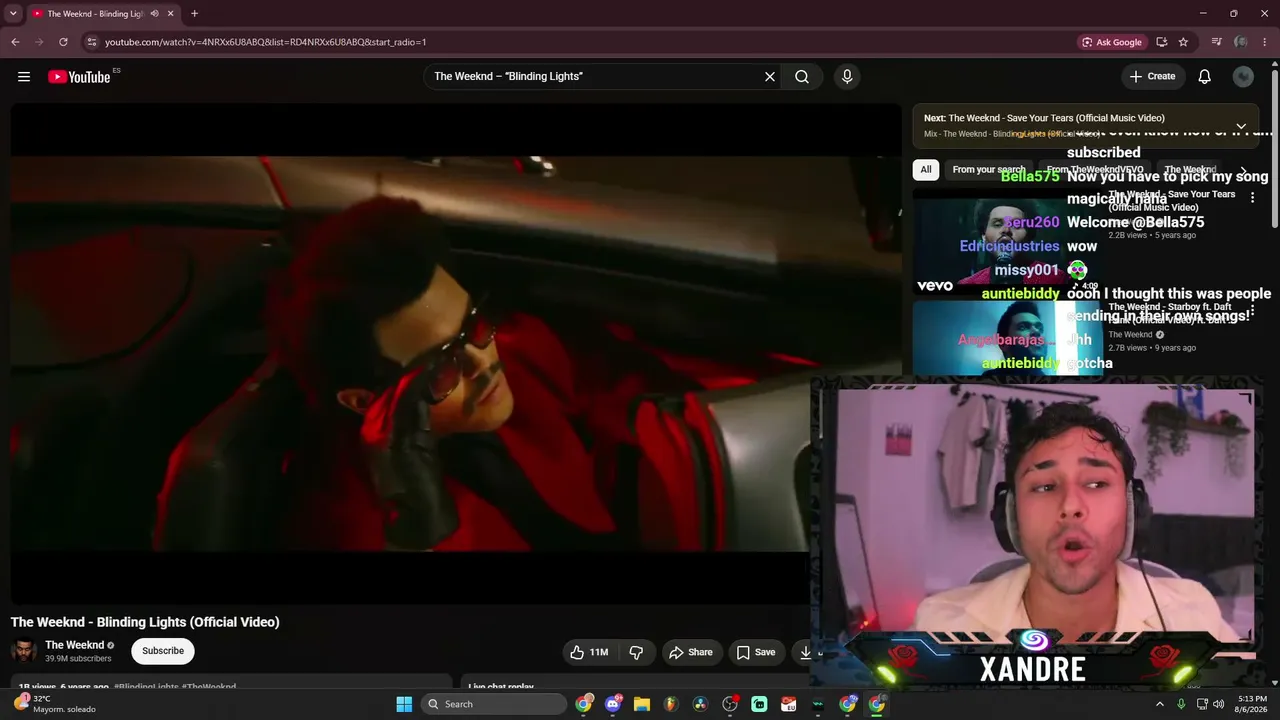This screenshot has height=720, width=1280.
Task: Save the video to a playlist
Action: pos(756,652)
